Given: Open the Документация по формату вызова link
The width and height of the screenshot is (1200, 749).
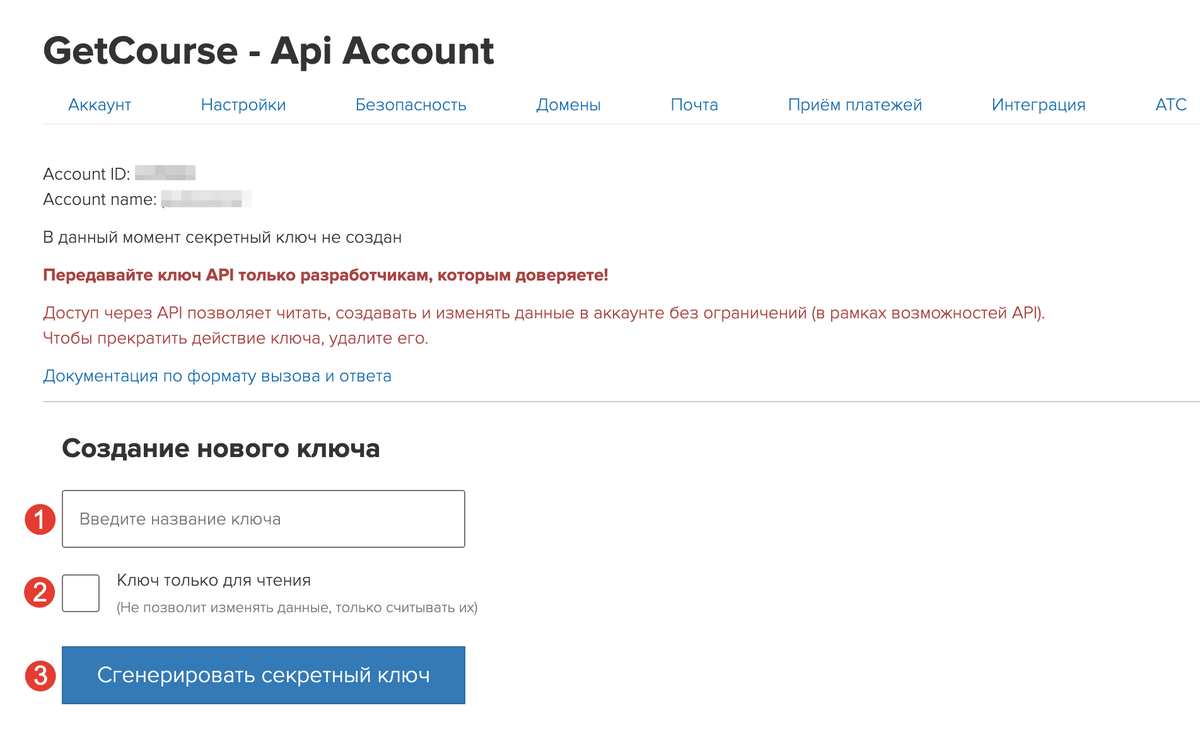Looking at the screenshot, I should [216, 376].
